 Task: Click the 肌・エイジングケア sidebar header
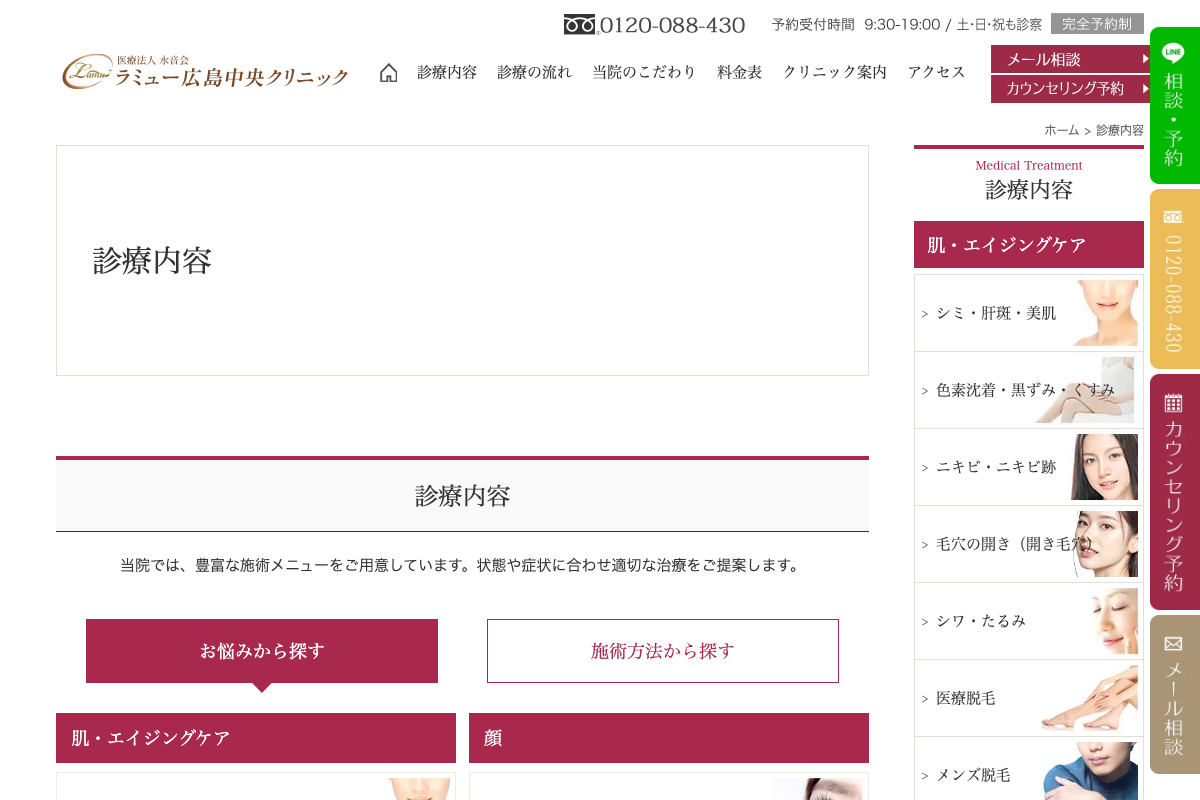pos(1028,244)
